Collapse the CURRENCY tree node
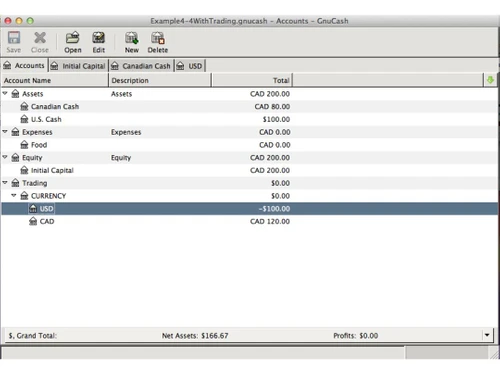The width and height of the screenshot is (500, 375). coord(14,195)
